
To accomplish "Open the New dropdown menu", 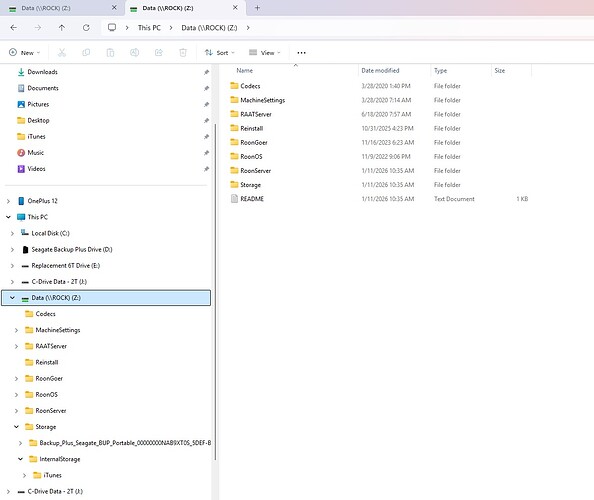I will [x=24, y=53].
